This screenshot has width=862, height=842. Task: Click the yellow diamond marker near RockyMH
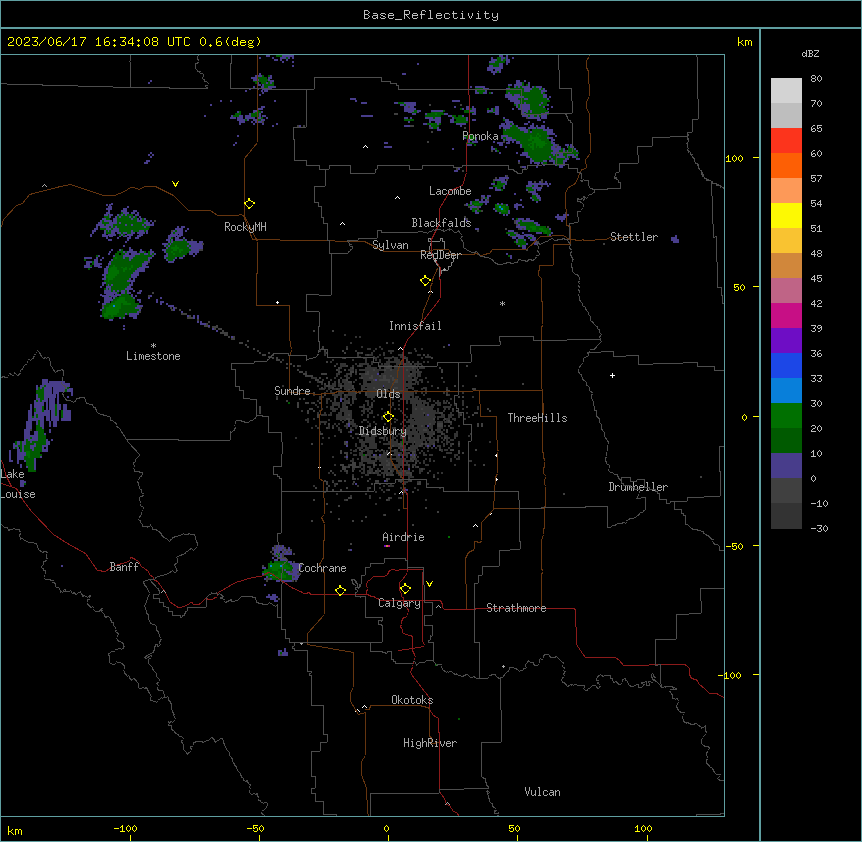[250, 204]
